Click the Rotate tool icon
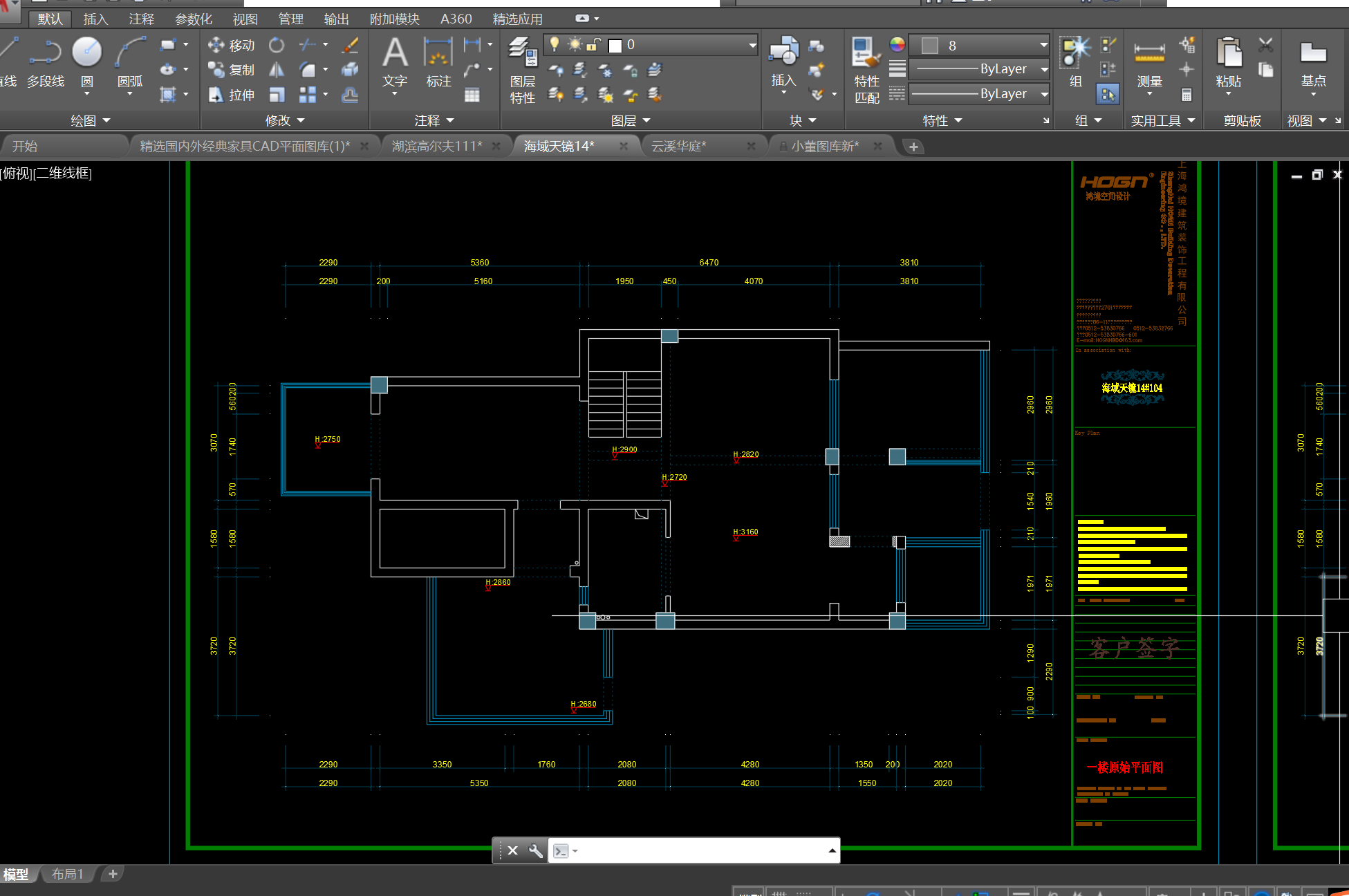The width and height of the screenshot is (1349, 896). click(277, 46)
